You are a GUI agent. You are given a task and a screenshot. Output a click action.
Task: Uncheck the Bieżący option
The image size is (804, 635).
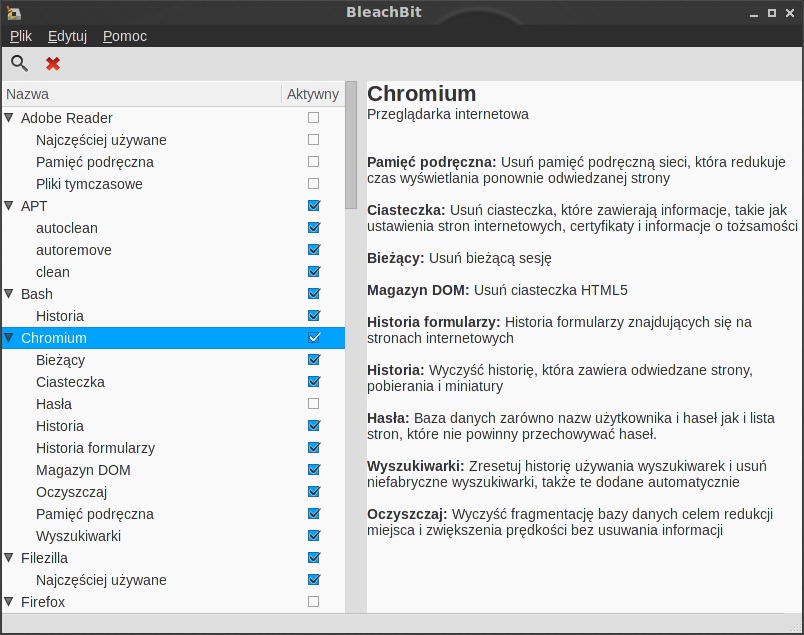coord(313,360)
